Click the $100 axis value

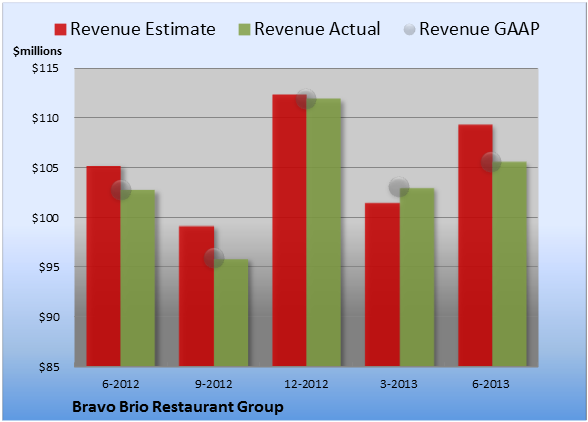click(x=45, y=218)
